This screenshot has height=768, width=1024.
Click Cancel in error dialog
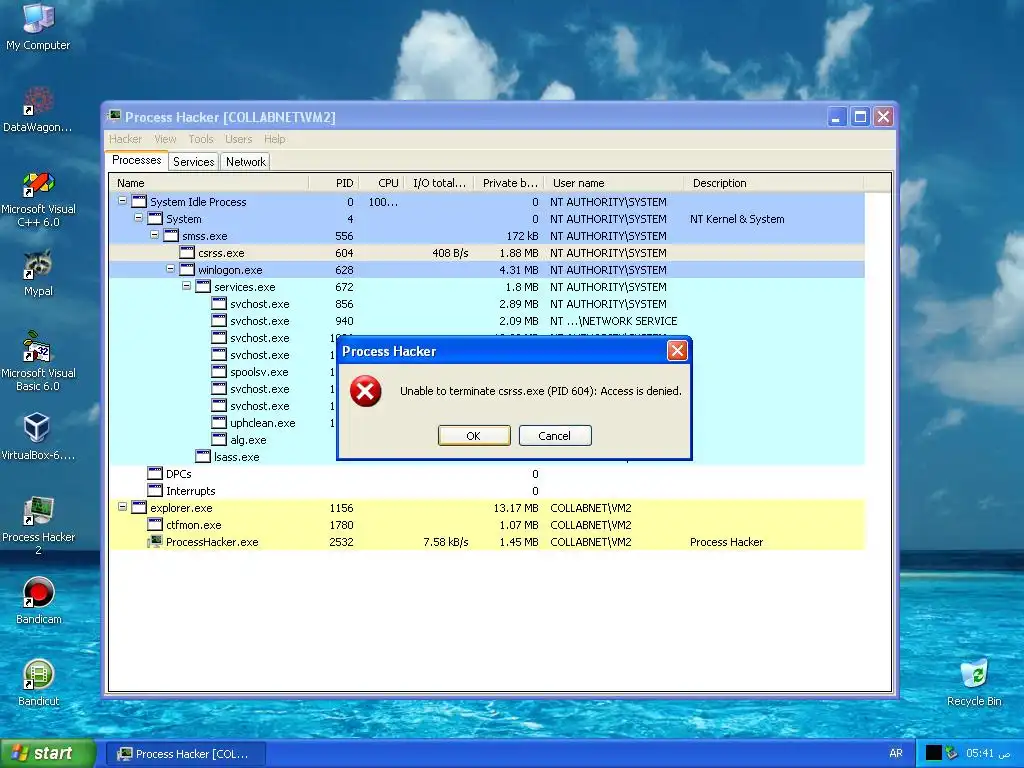[x=554, y=436]
